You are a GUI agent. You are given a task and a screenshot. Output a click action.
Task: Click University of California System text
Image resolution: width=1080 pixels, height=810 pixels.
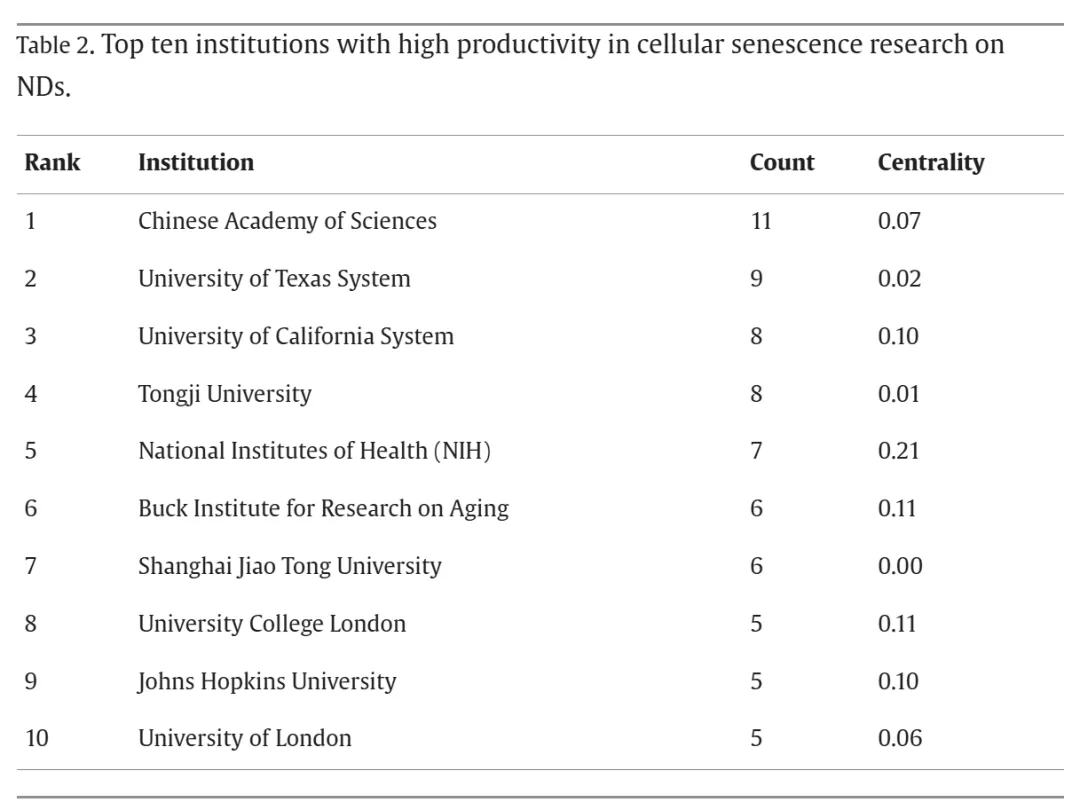click(x=295, y=336)
